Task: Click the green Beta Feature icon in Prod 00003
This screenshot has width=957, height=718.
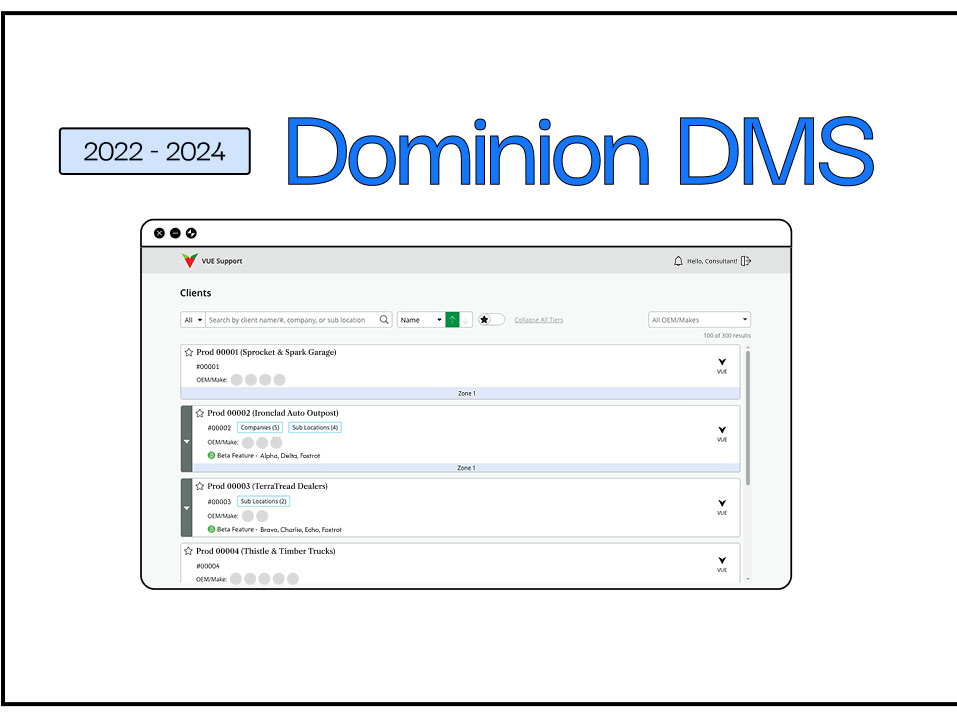Action: [211, 529]
